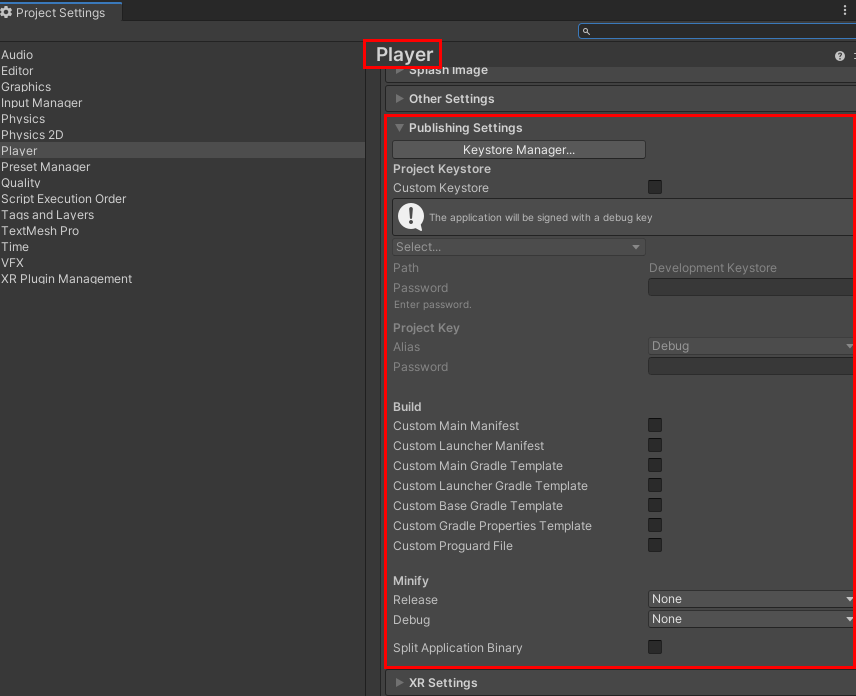Screen dimensions: 856x696
Task: Open the Alias Debug dropdown
Action: tap(750, 345)
